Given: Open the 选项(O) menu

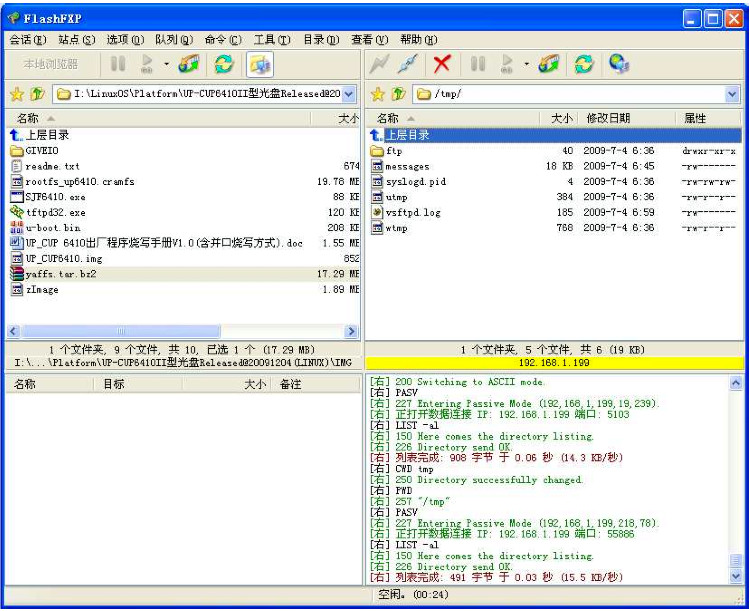Looking at the screenshot, I should [x=125, y=40].
